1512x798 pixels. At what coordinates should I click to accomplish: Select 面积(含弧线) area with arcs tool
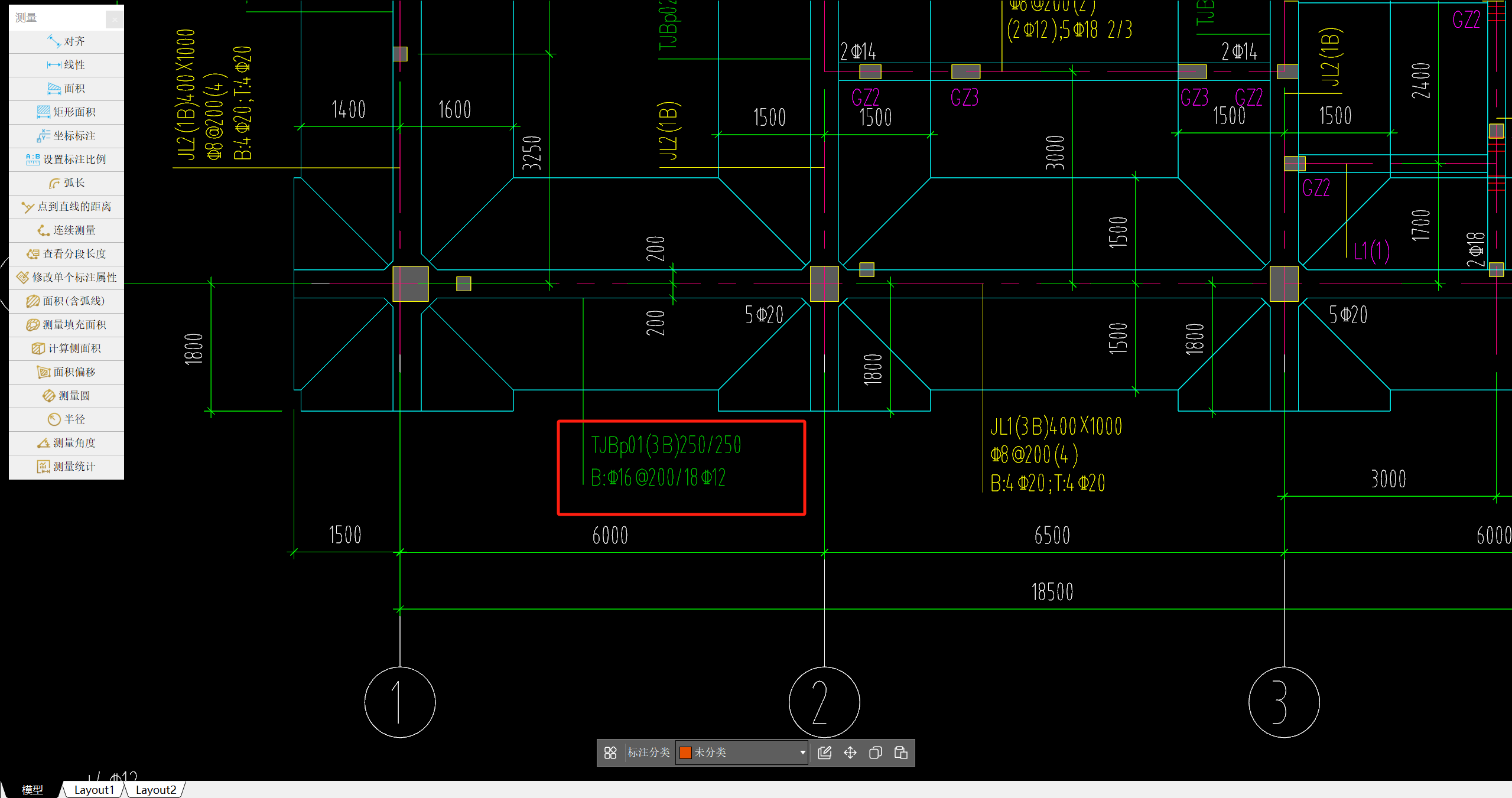pyautogui.click(x=66, y=301)
